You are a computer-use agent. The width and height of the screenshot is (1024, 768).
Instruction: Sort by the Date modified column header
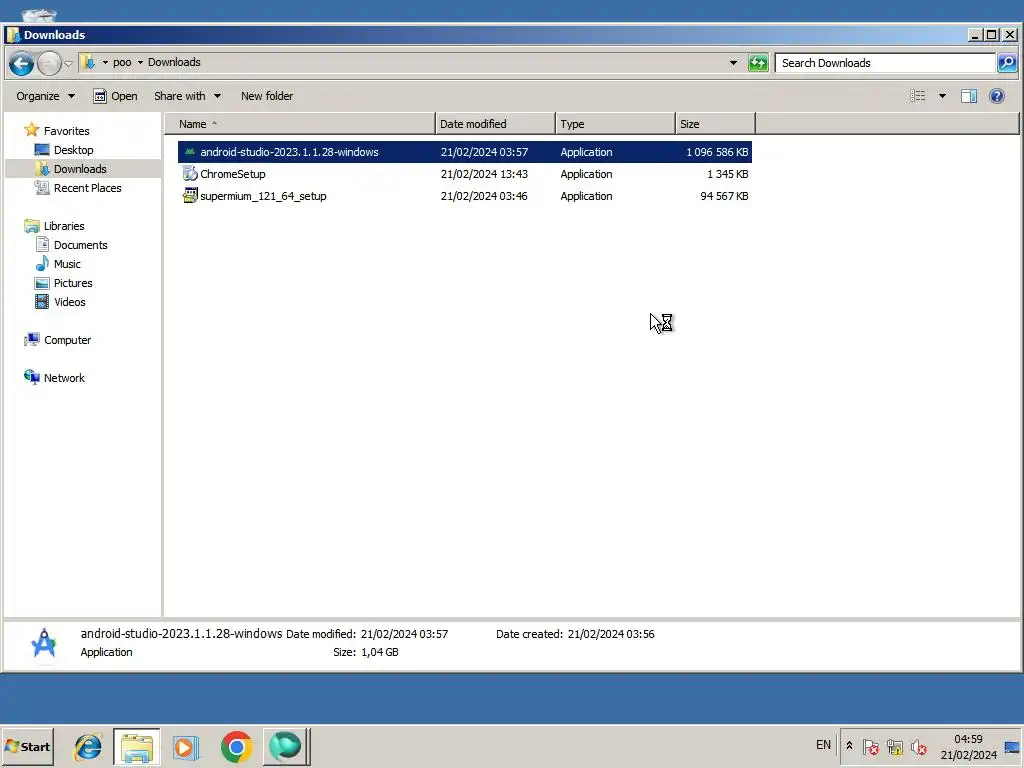tap(495, 123)
